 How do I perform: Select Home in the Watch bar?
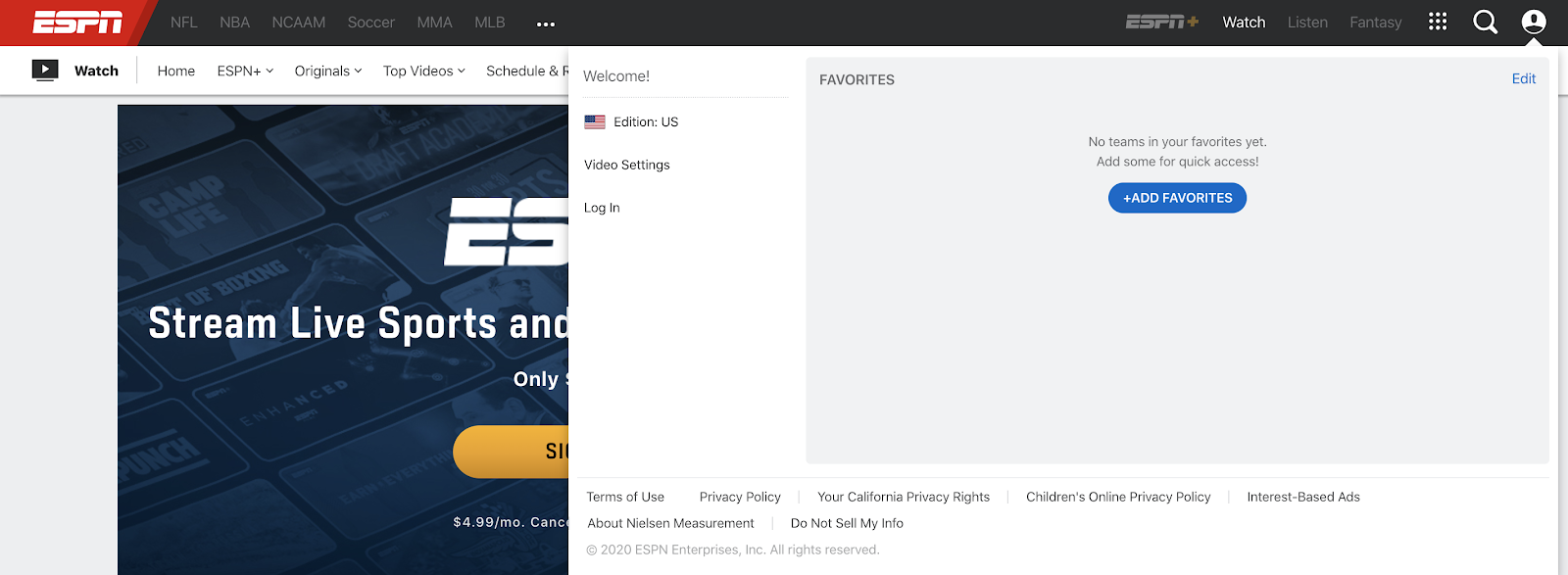point(176,71)
